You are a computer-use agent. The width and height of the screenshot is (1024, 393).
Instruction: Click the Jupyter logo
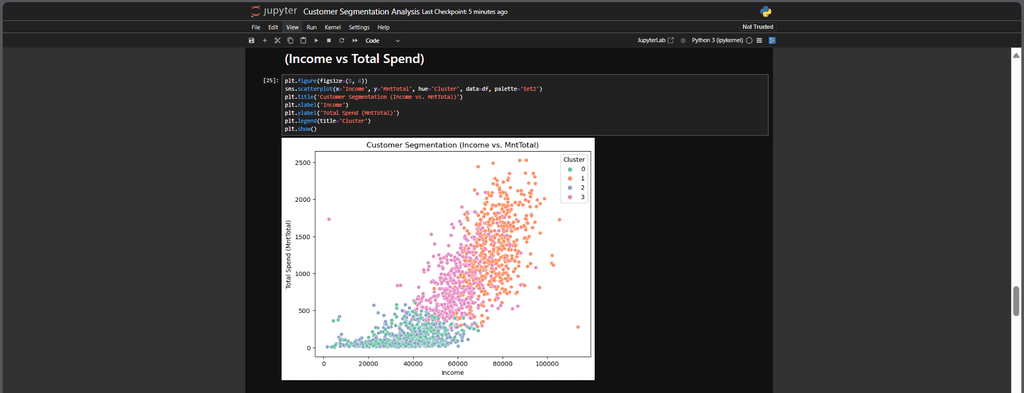(x=274, y=11)
